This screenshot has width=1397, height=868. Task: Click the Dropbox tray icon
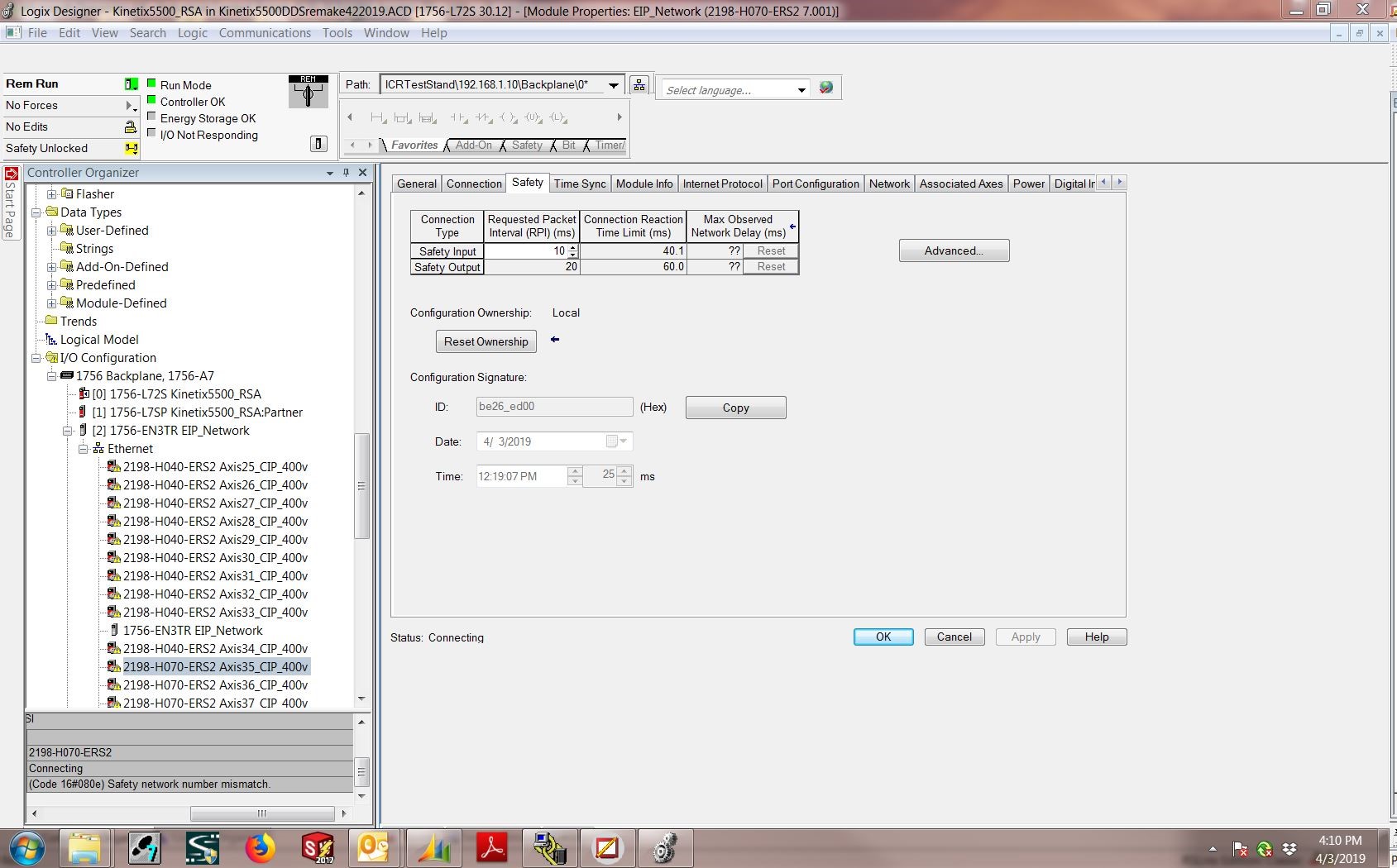coord(1289,849)
